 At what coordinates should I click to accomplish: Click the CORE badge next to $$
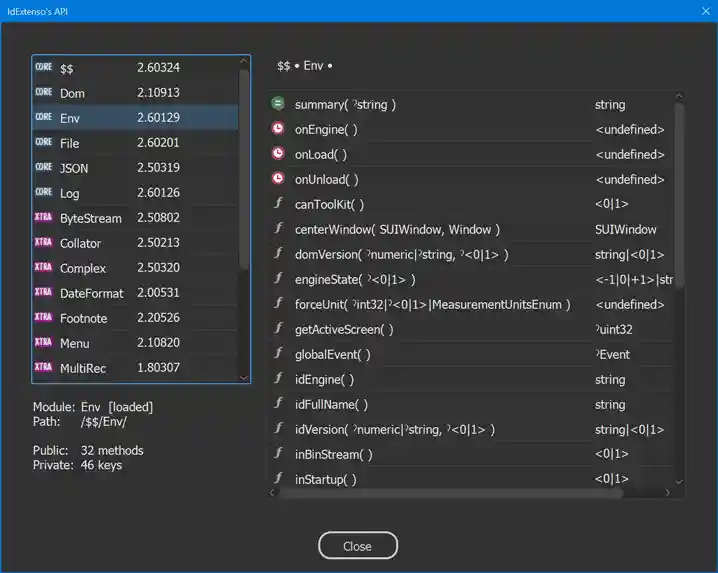(44, 67)
